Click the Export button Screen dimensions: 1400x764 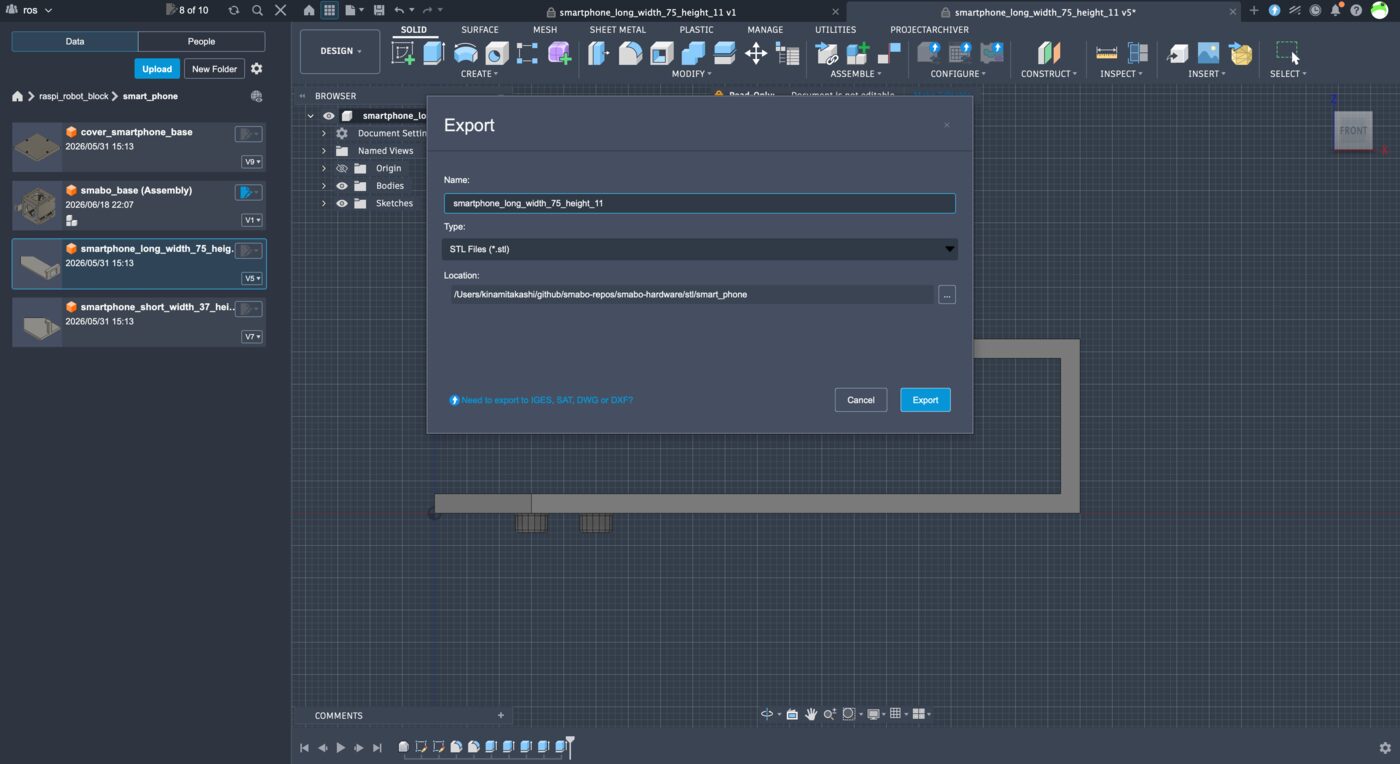(x=925, y=400)
